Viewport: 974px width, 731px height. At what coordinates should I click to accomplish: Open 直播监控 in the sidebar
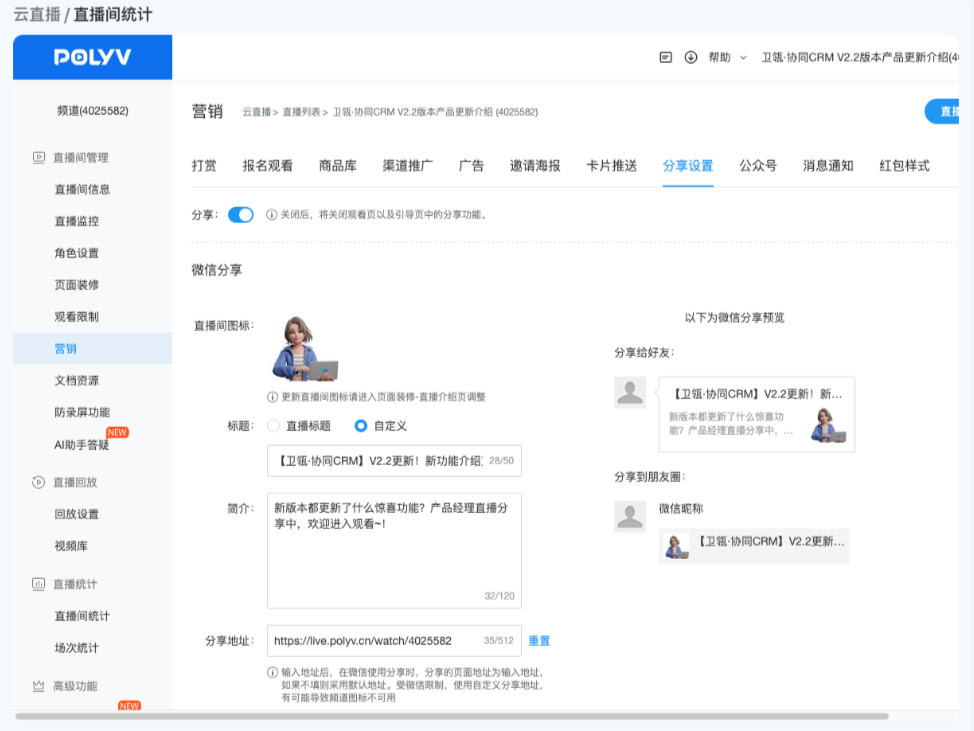point(76,221)
